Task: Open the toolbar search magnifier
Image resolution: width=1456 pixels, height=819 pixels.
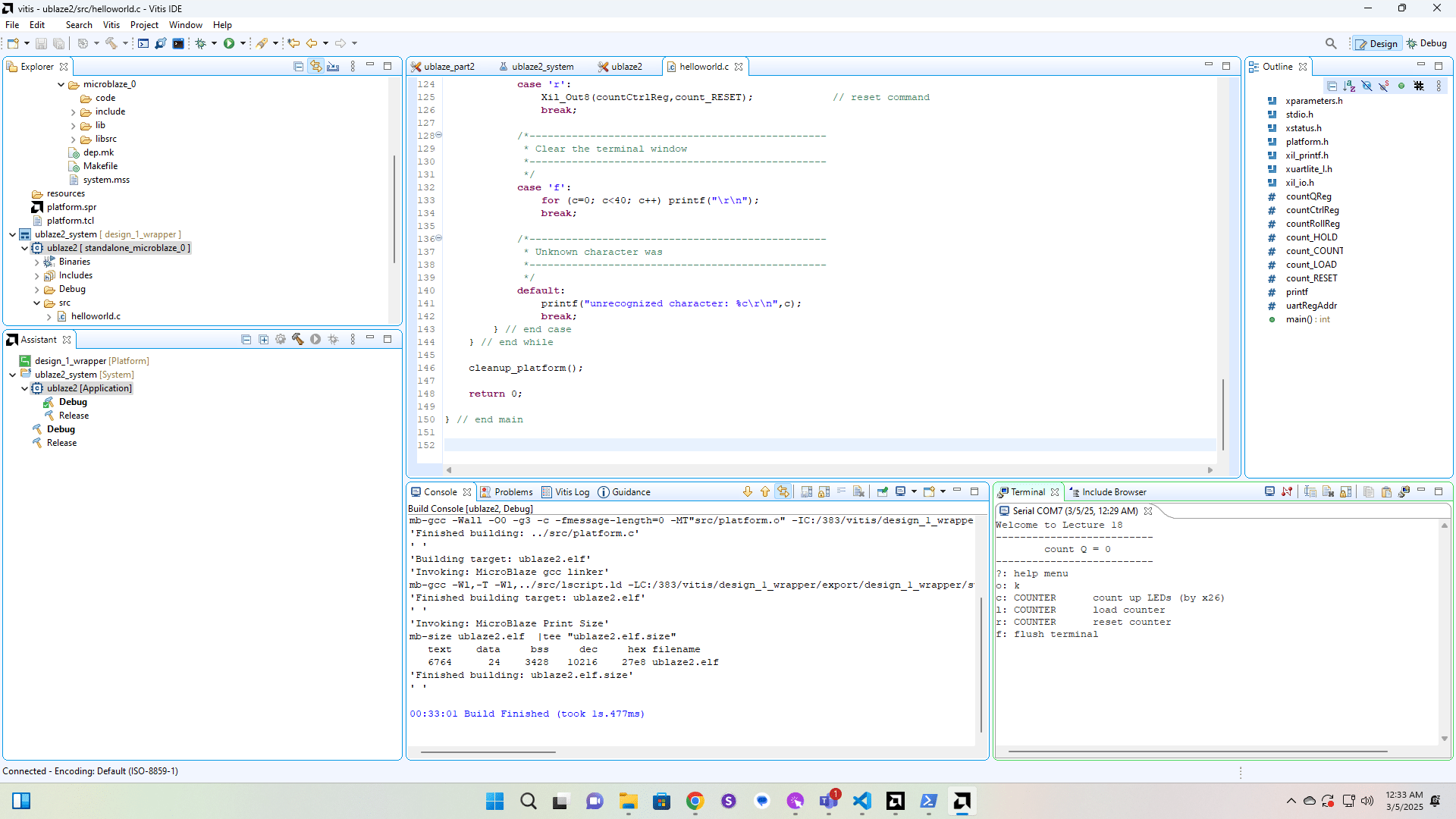Action: pyautogui.click(x=1331, y=43)
